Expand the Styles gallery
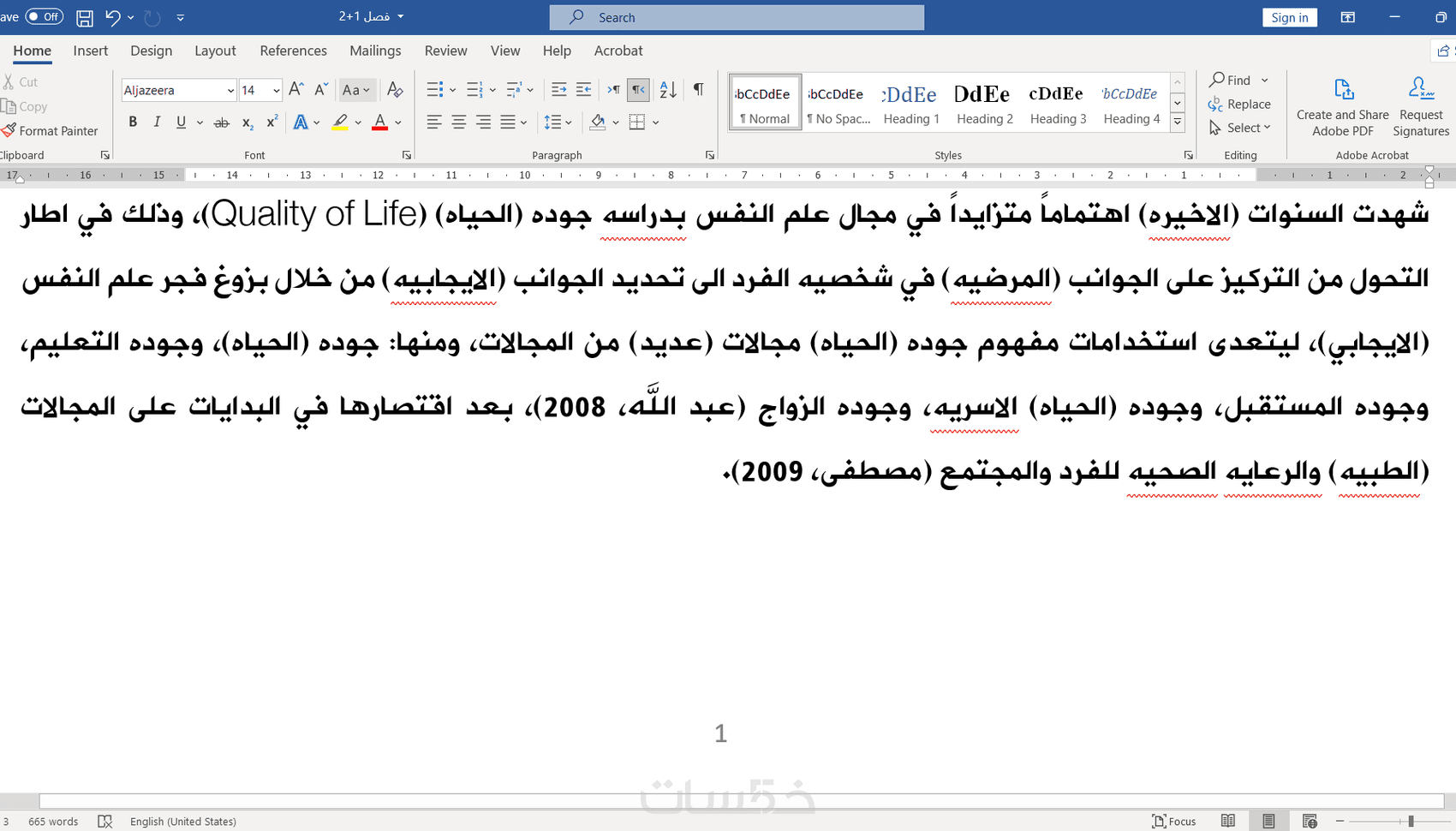The width and height of the screenshot is (1456, 831). 1178,123
